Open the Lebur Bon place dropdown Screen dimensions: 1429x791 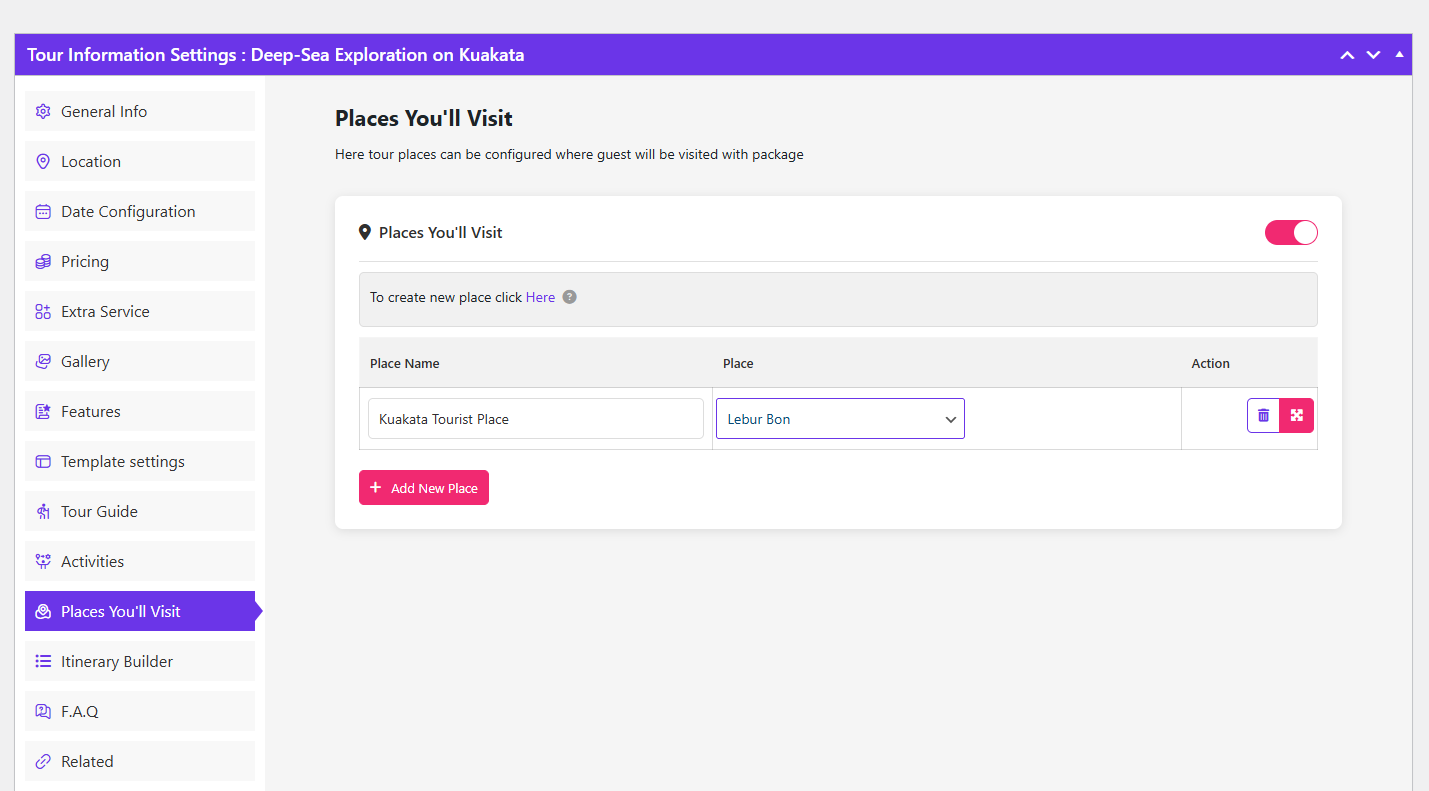click(840, 419)
